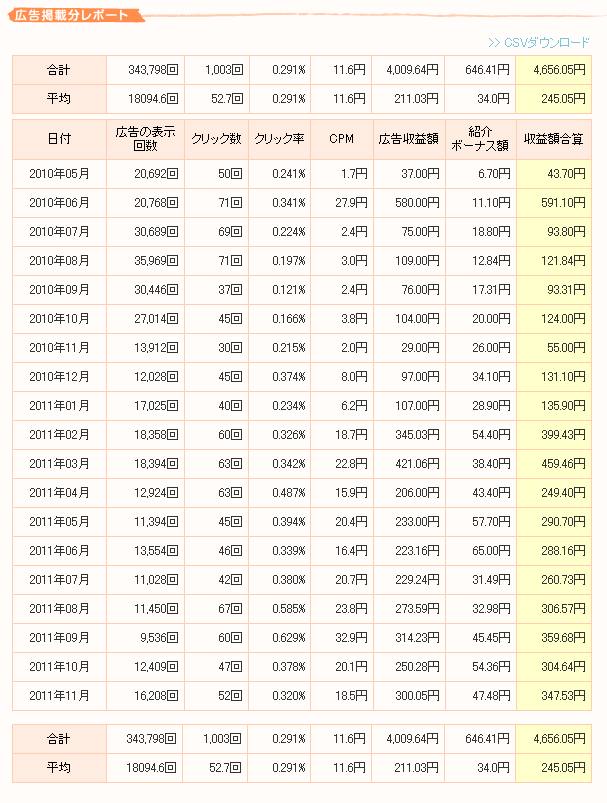Click the 広告掲載分レポート heading banner
Image resolution: width=607 pixels, height=803 pixels.
click(x=76, y=15)
